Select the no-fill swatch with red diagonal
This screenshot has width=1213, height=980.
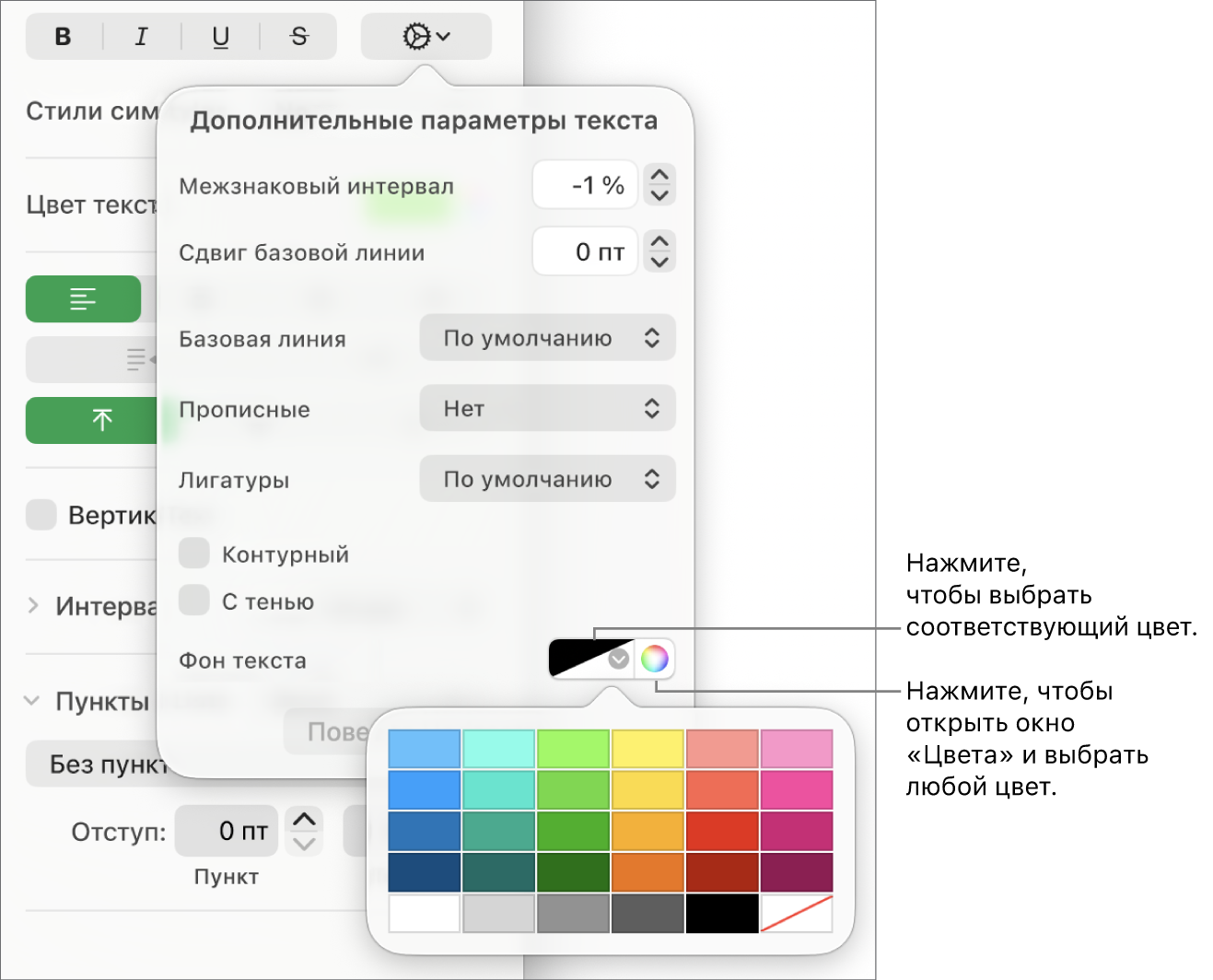pyautogui.click(x=798, y=914)
